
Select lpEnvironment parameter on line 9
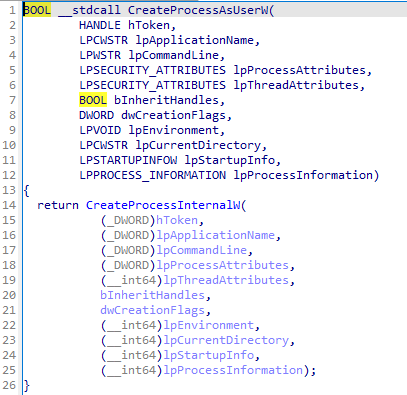point(173,130)
